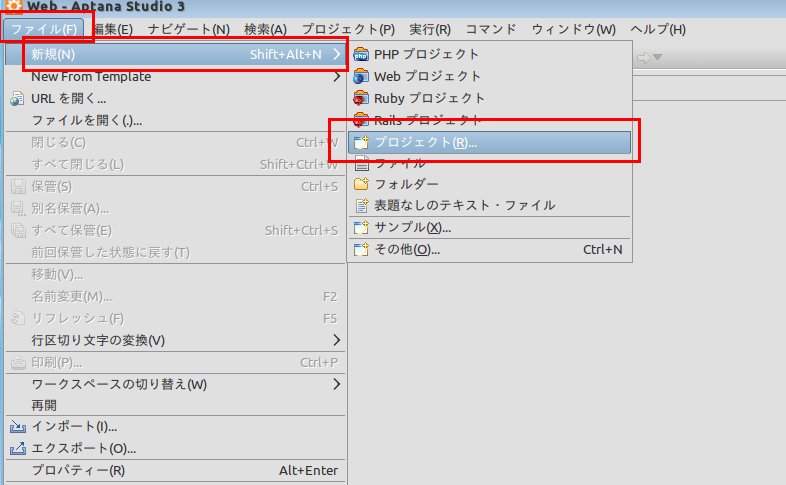Select サンプル(X)... in submenu
The width and height of the screenshot is (786, 485).
point(490,227)
